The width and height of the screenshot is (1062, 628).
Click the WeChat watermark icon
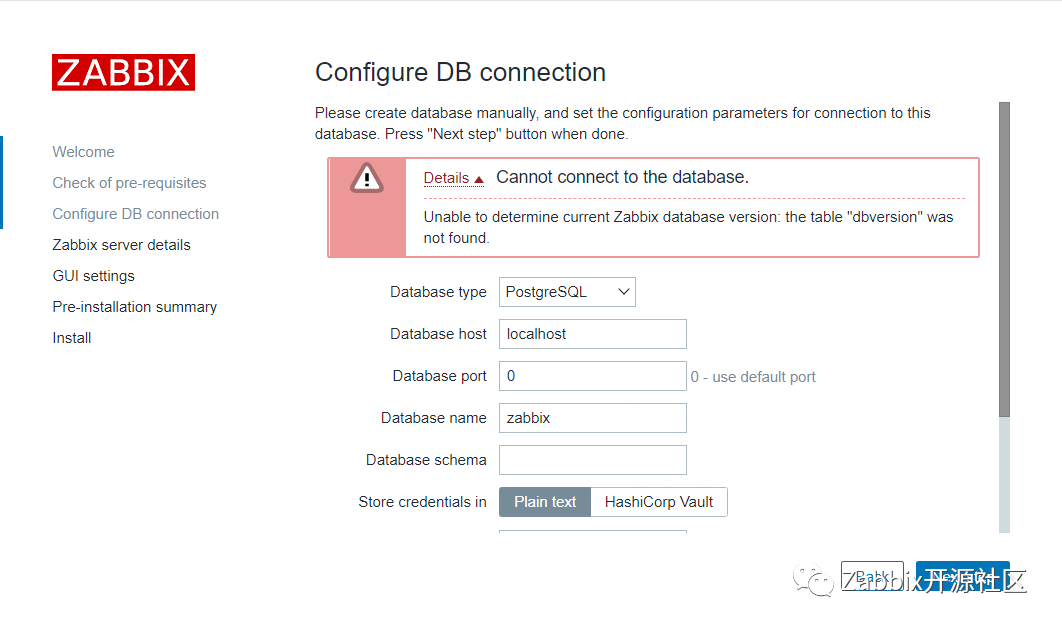click(813, 580)
